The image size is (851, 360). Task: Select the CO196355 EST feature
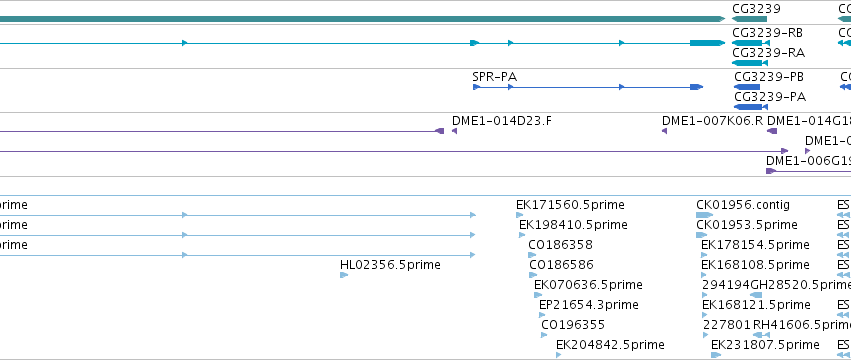[544, 335]
